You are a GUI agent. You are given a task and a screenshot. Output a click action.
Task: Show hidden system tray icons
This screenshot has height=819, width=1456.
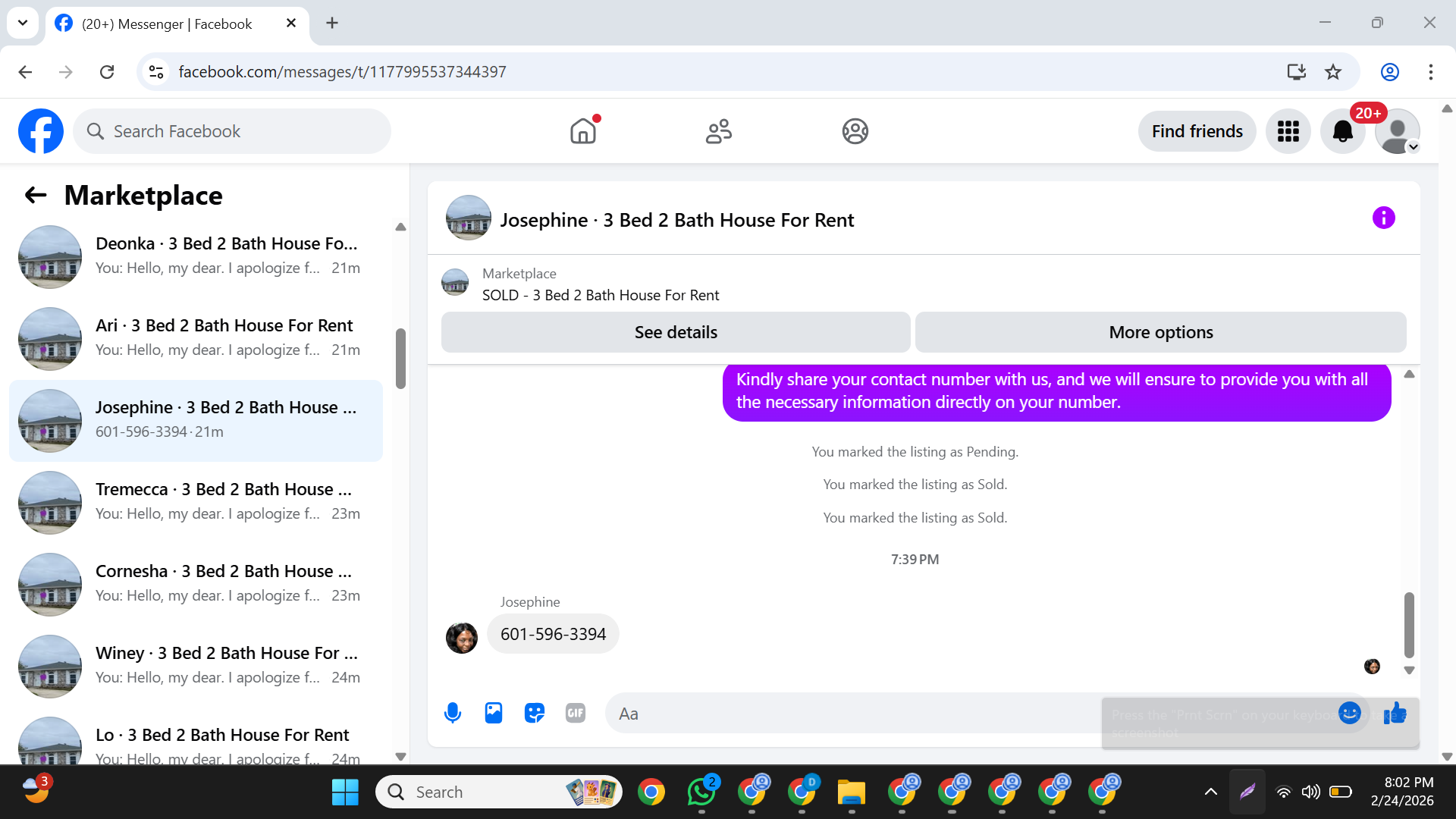coord(1210,792)
